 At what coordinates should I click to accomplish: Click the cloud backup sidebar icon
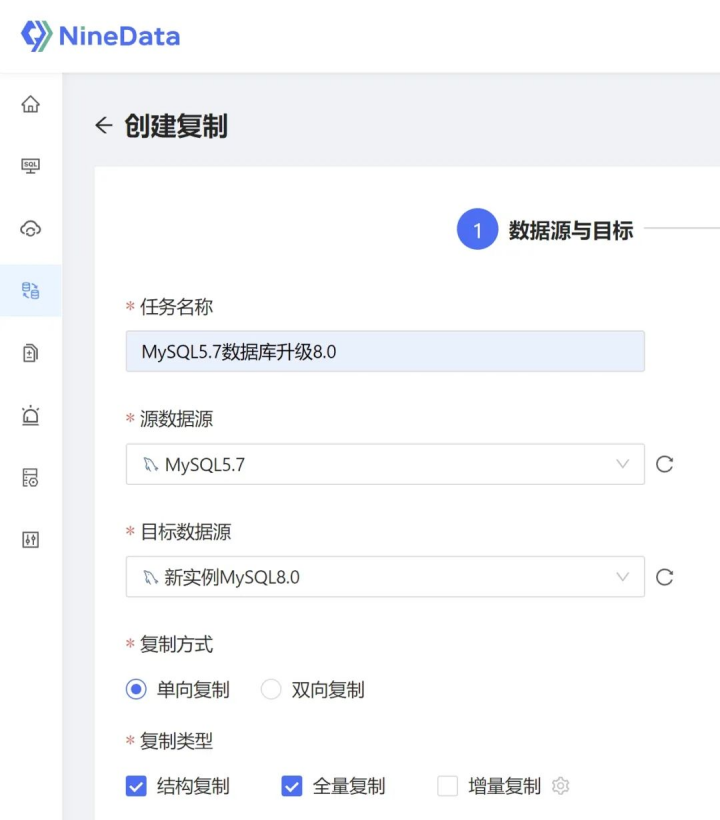click(x=31, y=228)
